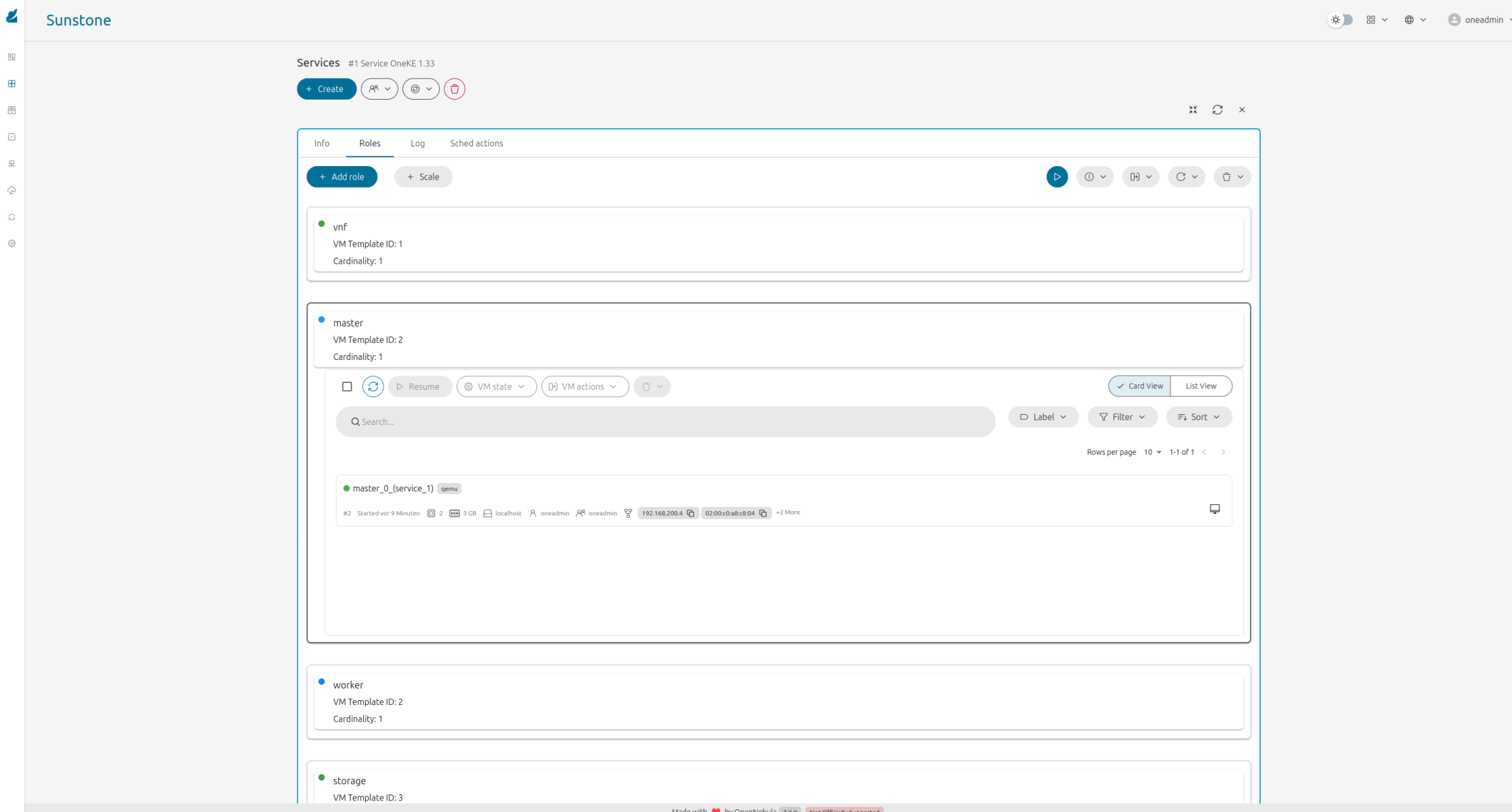Click the Scale button
This screenshot has height=812, width=1512.
423,177
